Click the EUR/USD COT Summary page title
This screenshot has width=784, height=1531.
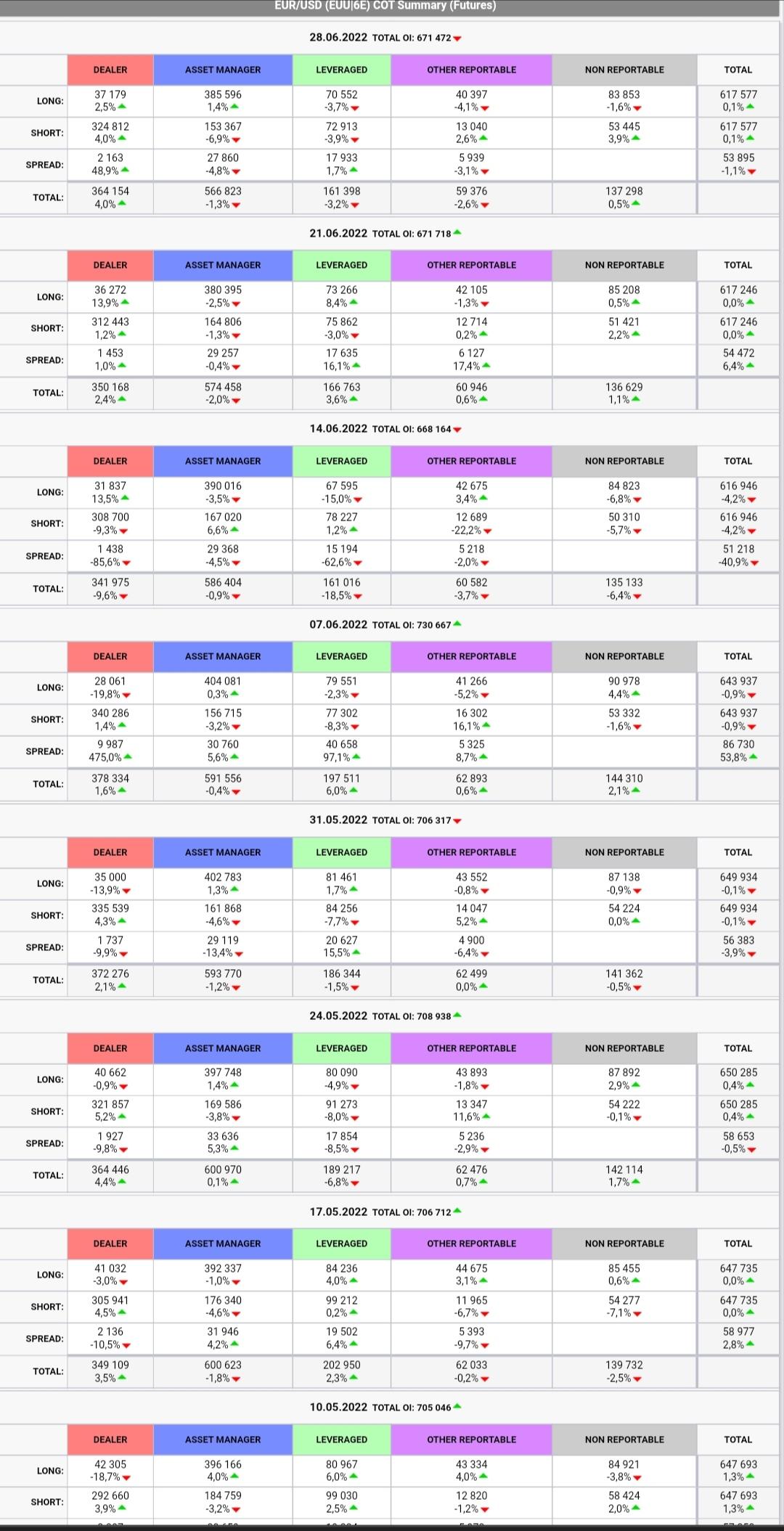pyautogui.click(x=385, y=6)
